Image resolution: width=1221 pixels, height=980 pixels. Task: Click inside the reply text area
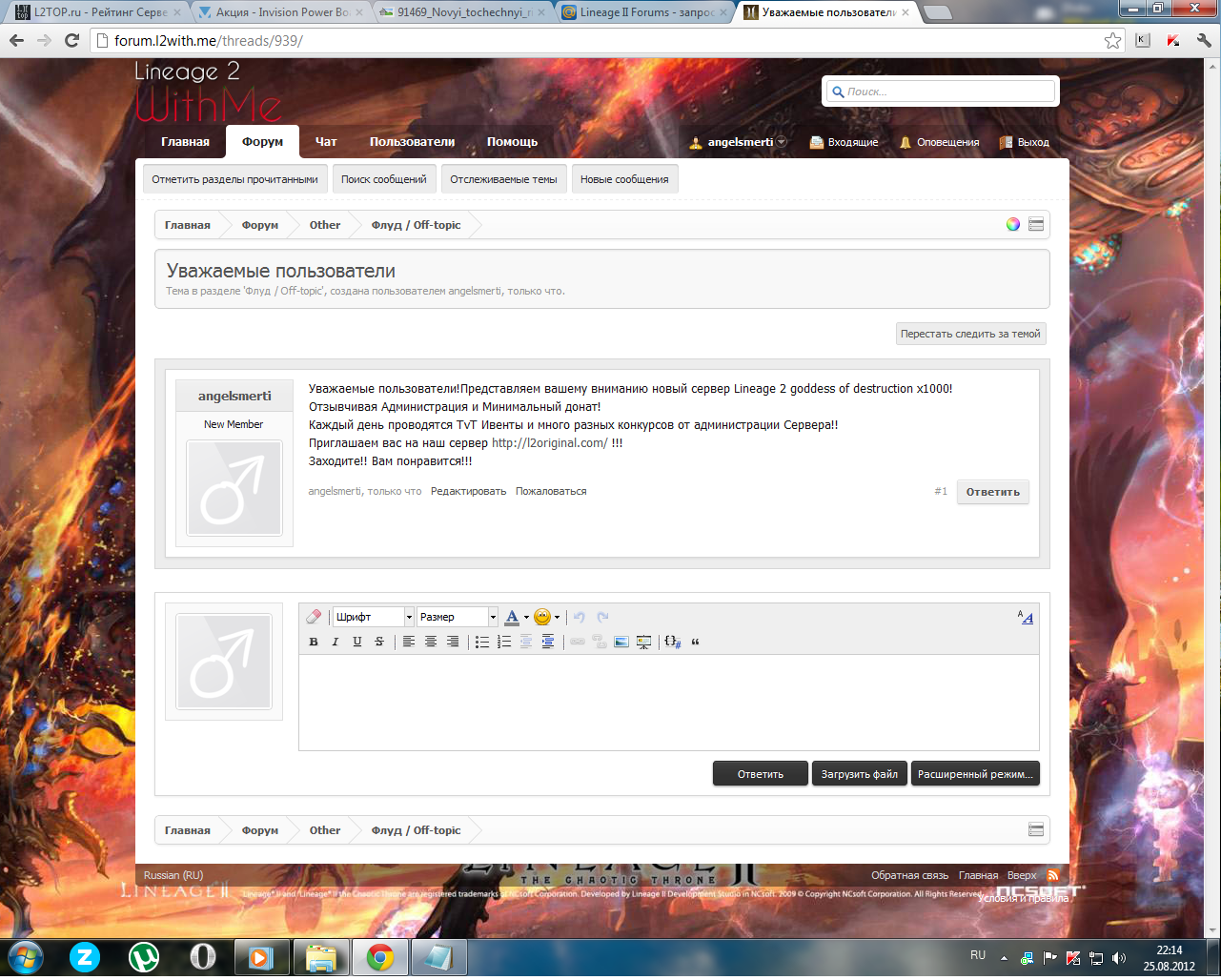668,703
